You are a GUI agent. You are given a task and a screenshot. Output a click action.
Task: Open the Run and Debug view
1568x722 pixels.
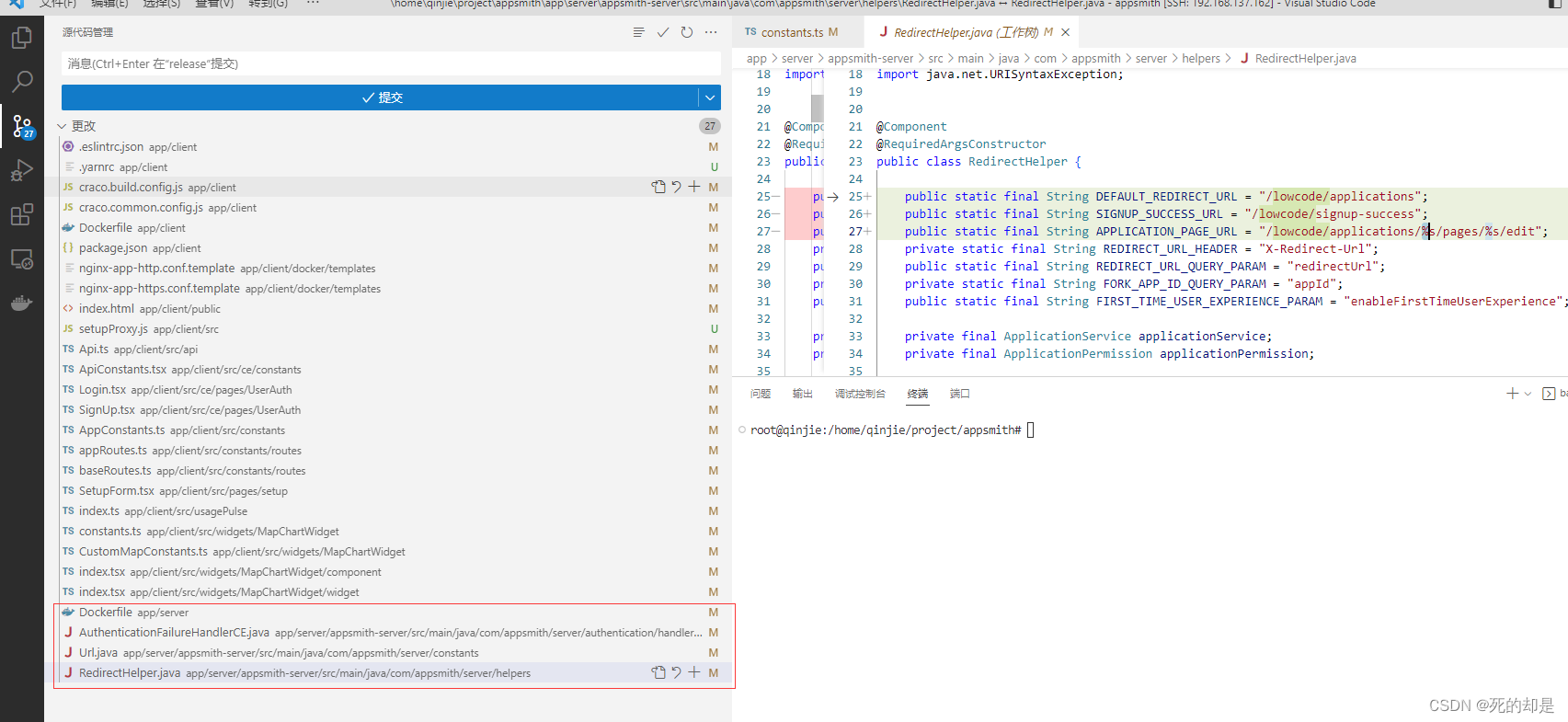[x=22, y=170]
